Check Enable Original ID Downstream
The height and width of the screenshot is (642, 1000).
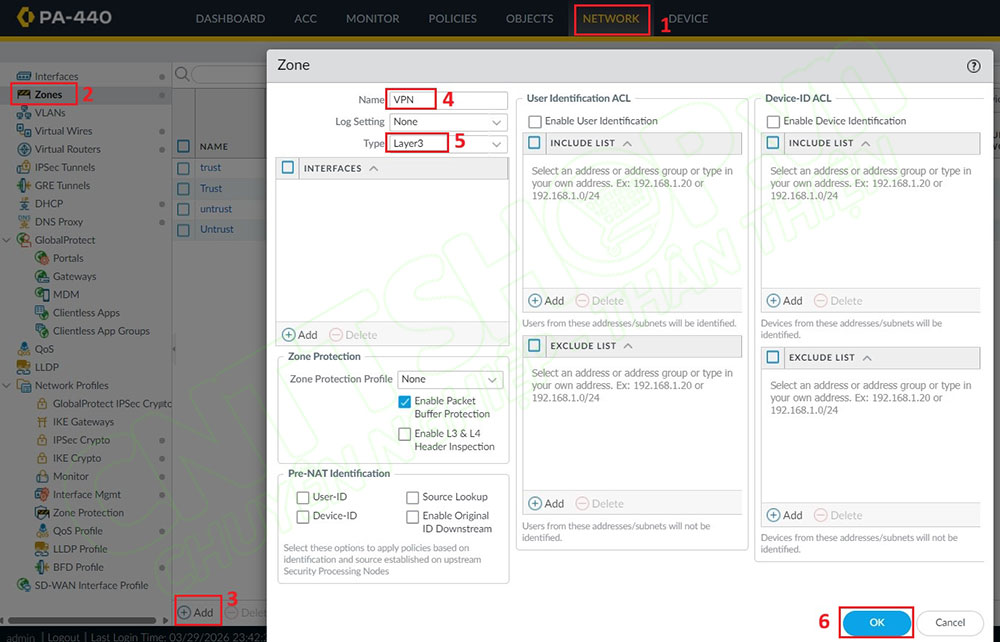pyautogui.click(x=413, y=516)
